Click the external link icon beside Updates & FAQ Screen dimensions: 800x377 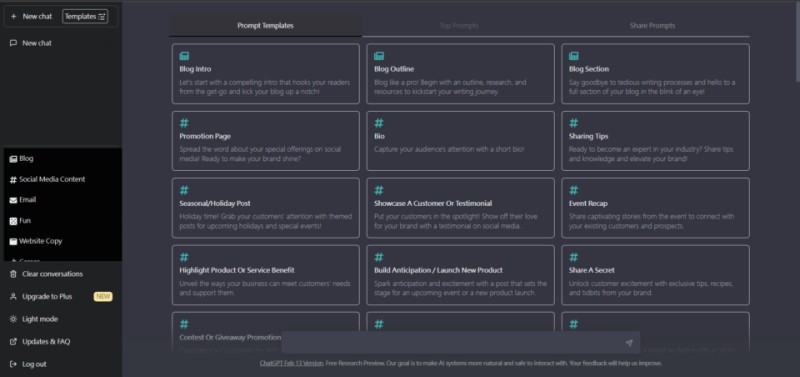pos(14,342)
